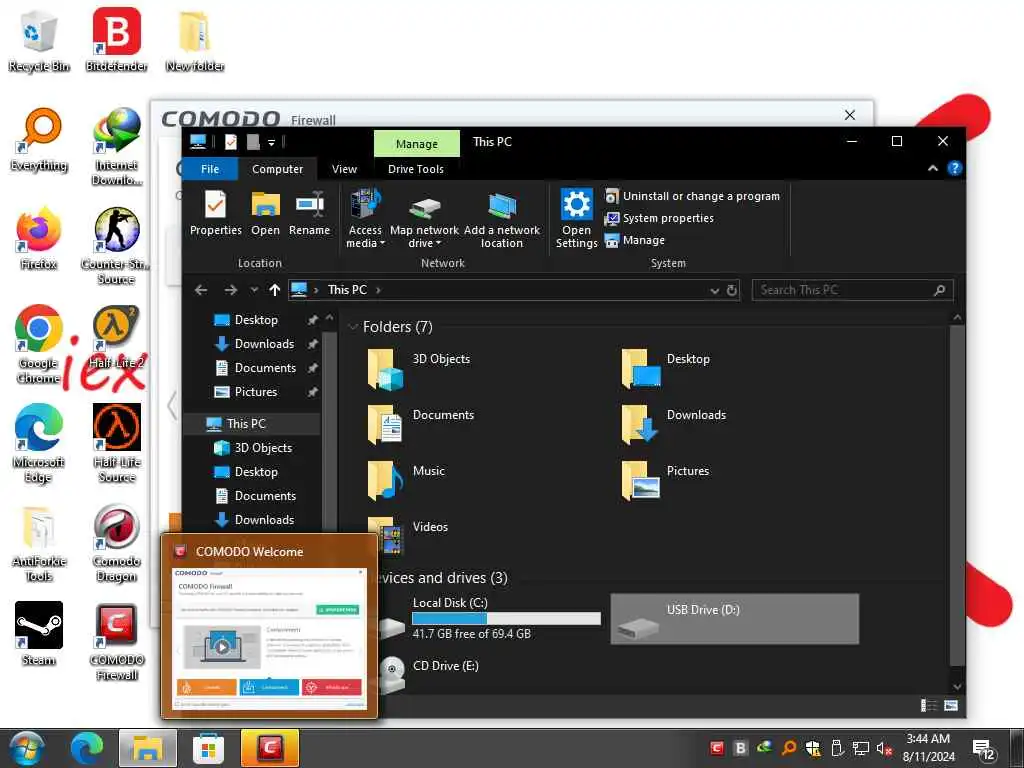Refresh the This PC view
Image resolution: width=1024 pixels, height=768 pixels.
click(x=732, y=290)
